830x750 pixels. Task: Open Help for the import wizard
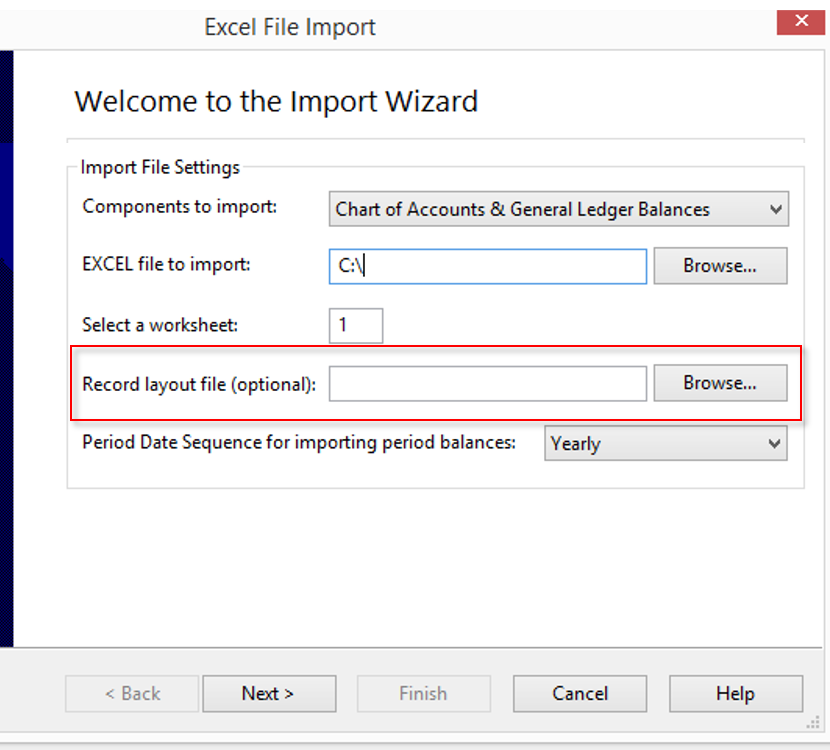coord(735,693)
